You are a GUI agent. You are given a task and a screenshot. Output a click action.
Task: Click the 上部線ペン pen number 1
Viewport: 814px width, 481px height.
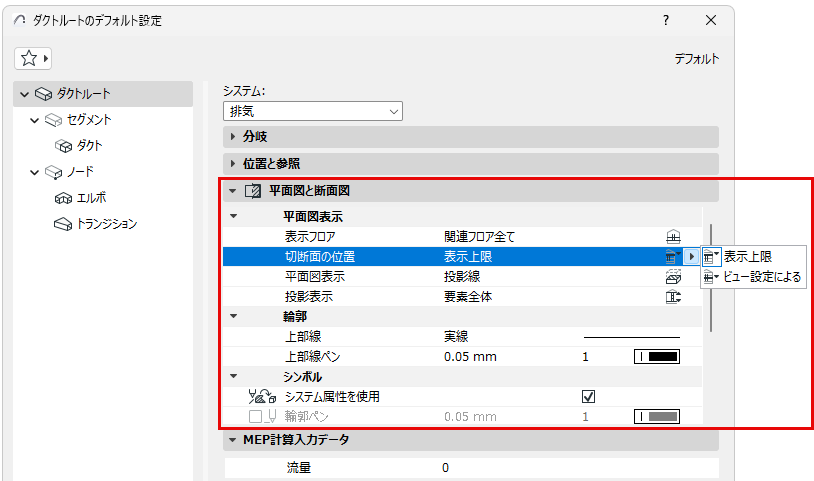586,356
